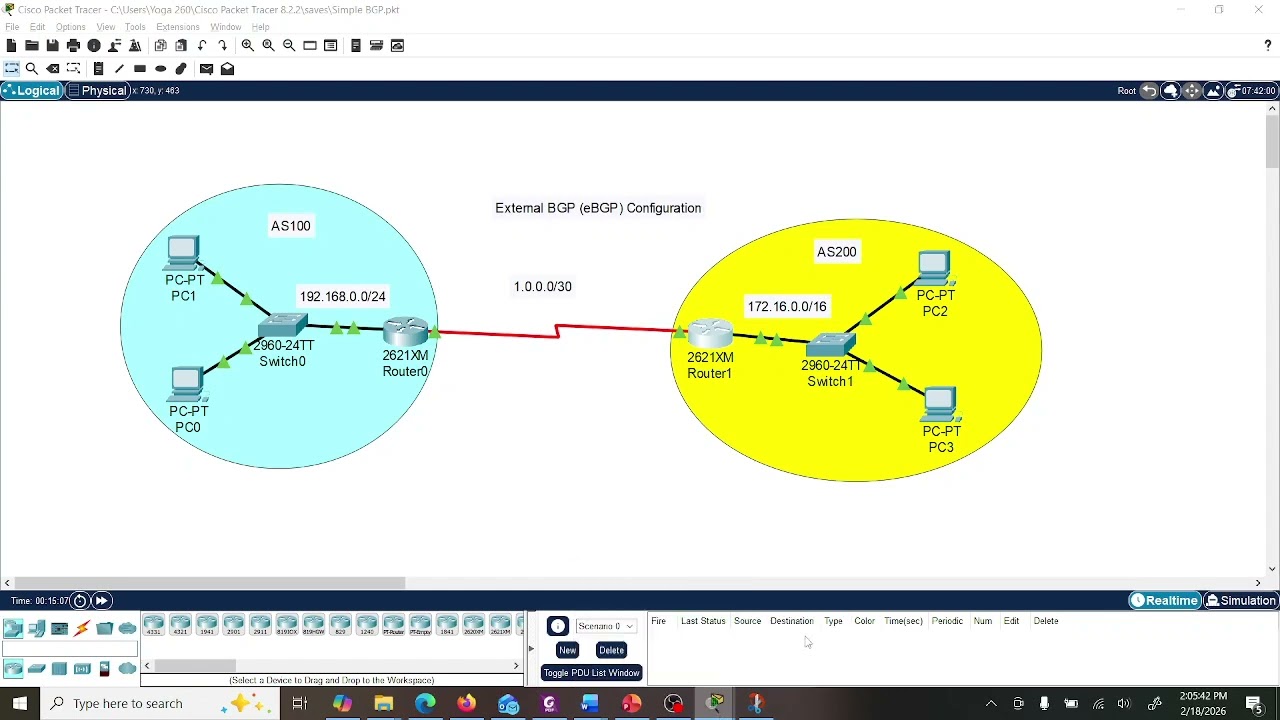Image resolution: width=1280 pixels, height=720 pixels.
Task: Click the Undo arrow icon
Action: 202,46
